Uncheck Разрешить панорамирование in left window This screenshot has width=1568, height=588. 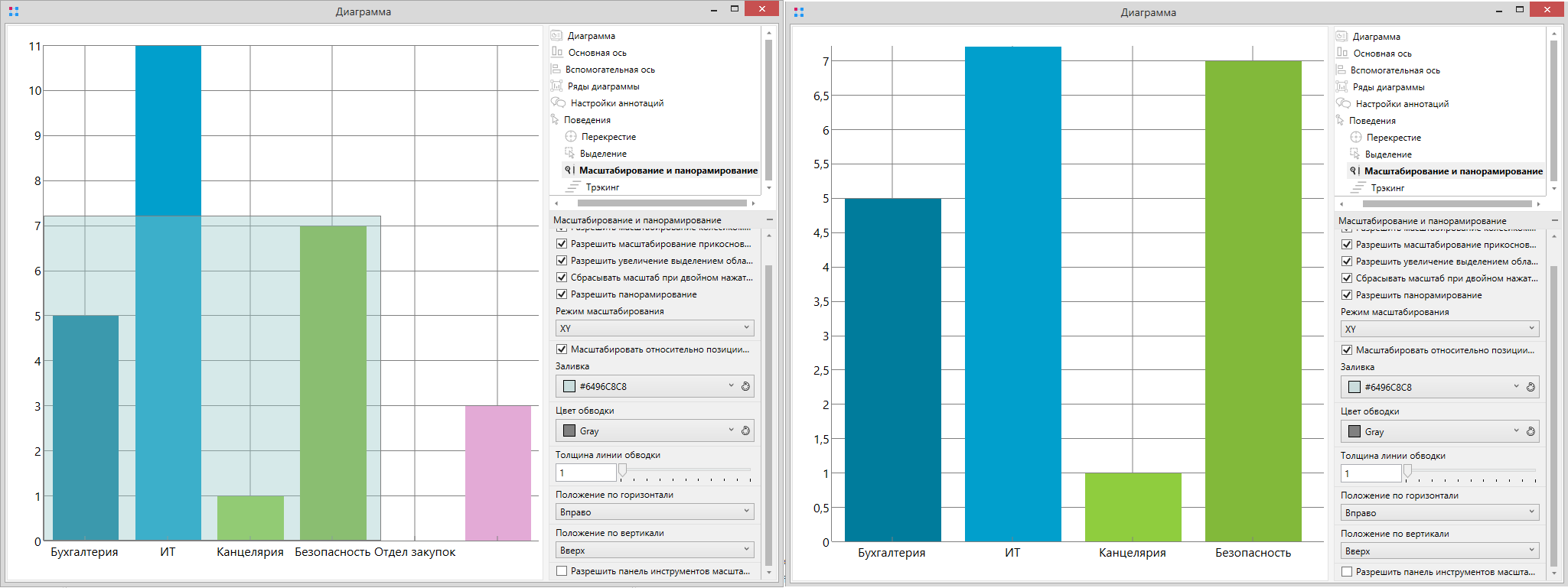(x=562, y=294)
